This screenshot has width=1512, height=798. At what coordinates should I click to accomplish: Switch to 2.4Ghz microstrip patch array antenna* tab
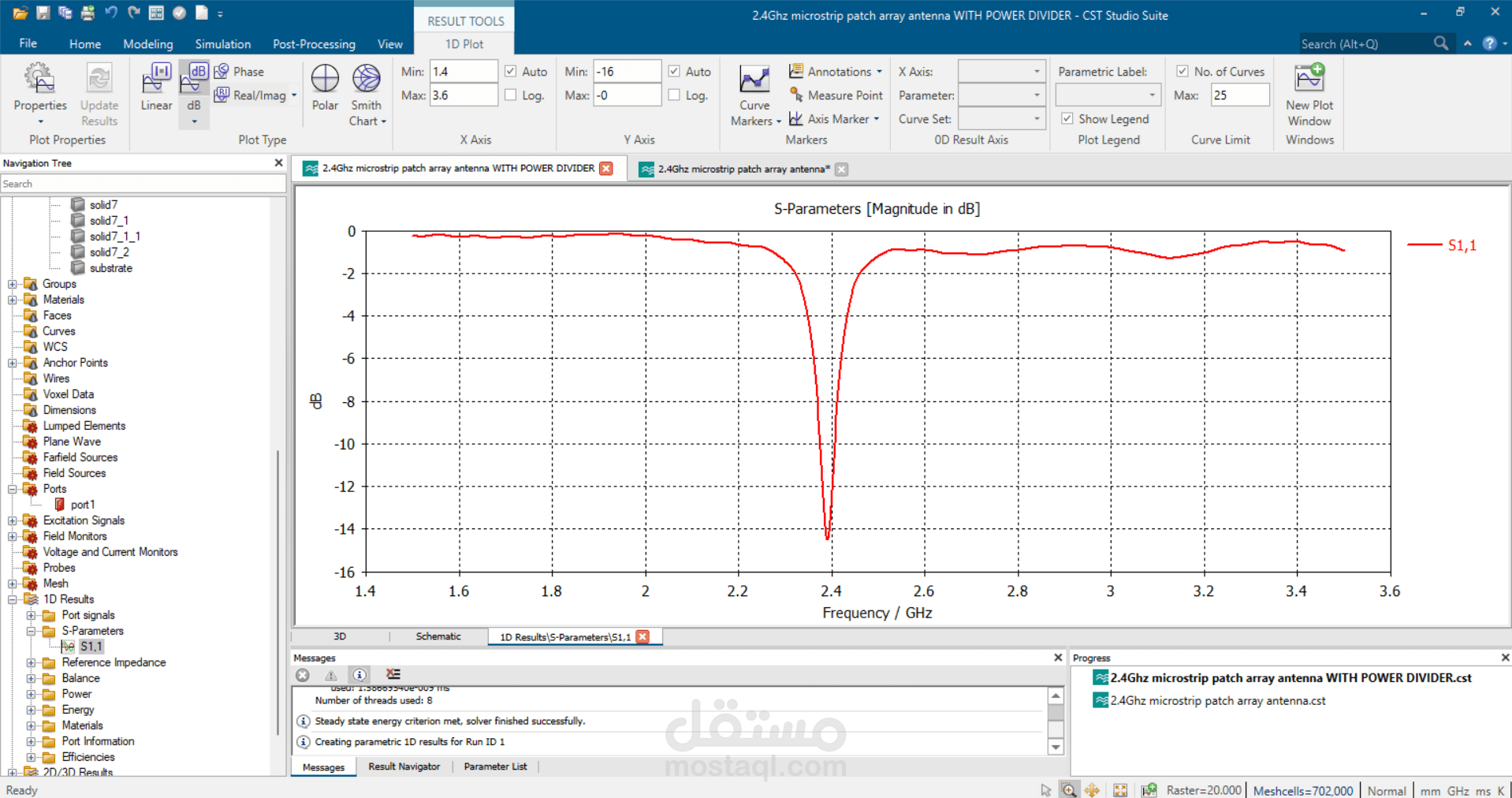tap(743, 169)
